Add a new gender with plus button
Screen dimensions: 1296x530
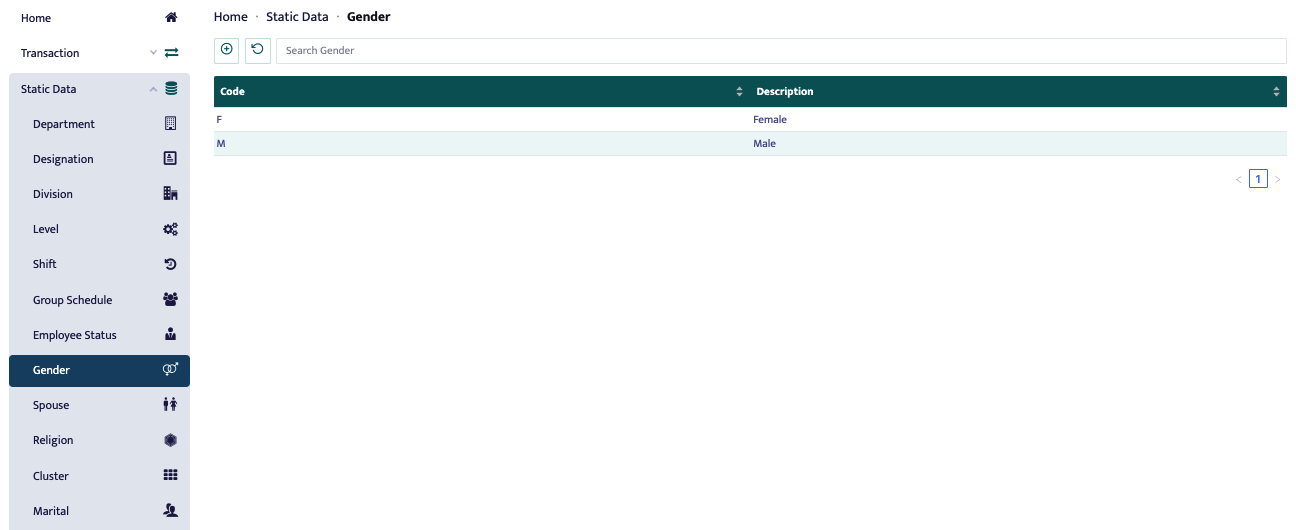[226, 50]
